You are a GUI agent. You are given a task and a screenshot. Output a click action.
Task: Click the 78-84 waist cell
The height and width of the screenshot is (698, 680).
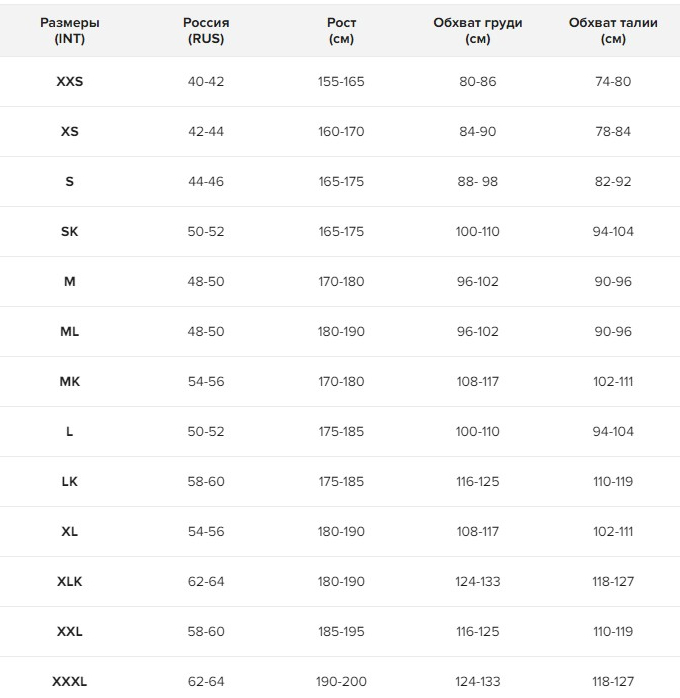(x=613, y=131)
